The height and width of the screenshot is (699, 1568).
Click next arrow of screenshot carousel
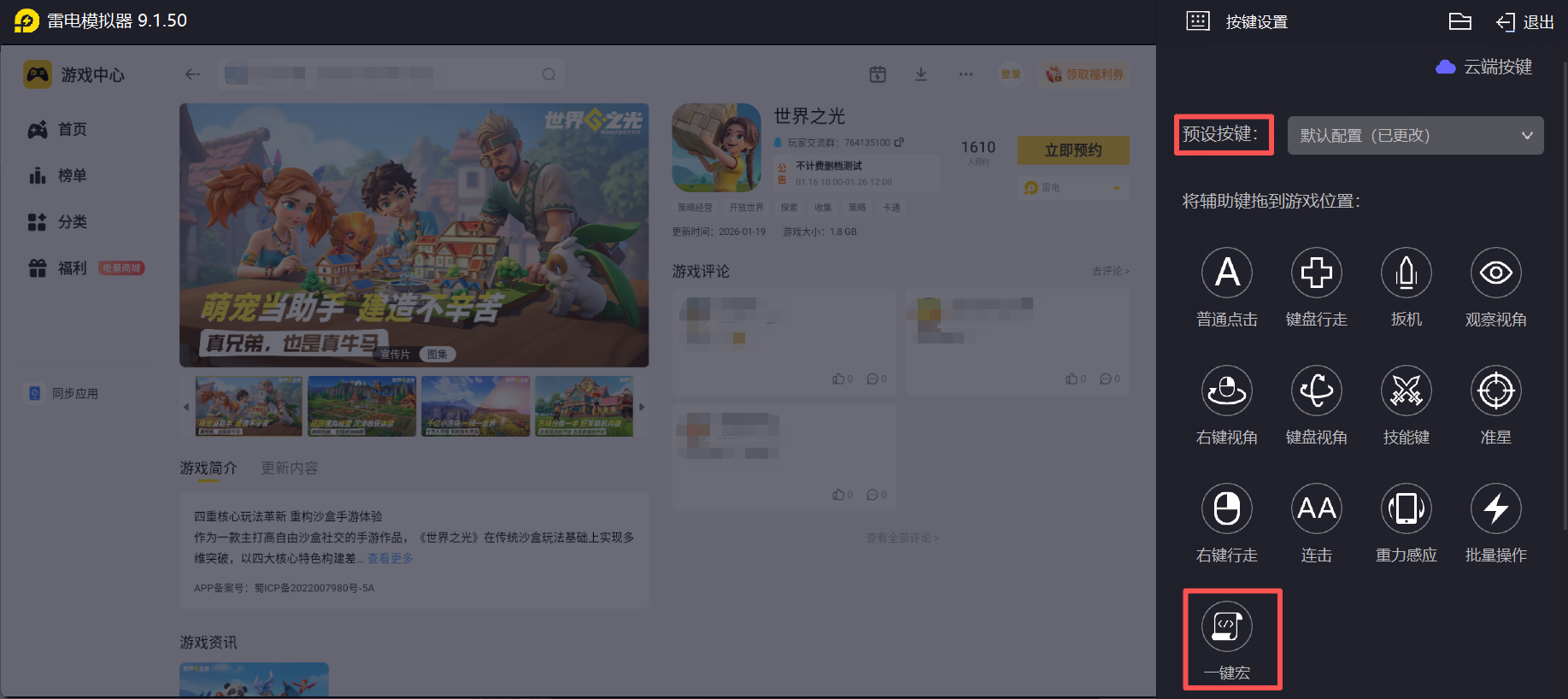point(642,407)
